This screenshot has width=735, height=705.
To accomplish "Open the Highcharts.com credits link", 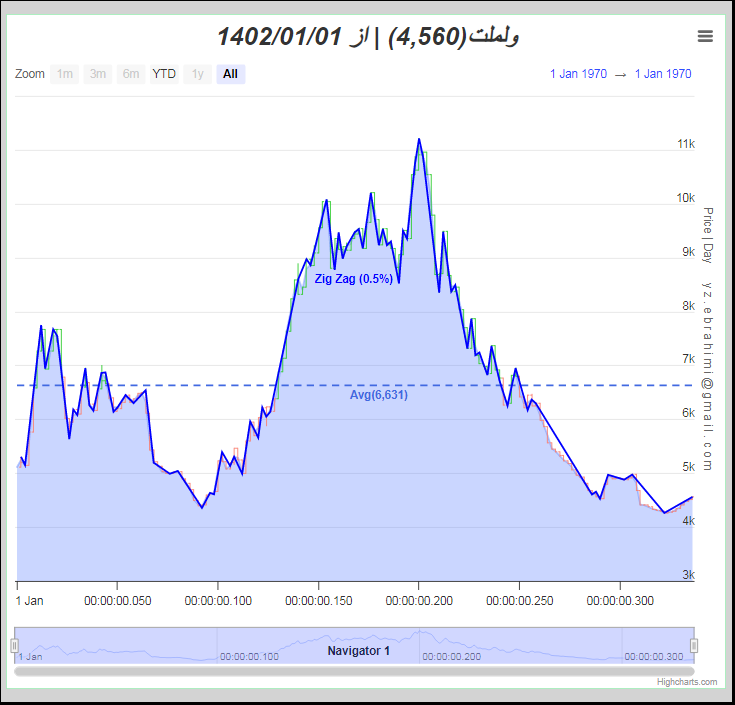I will (687, 682).
